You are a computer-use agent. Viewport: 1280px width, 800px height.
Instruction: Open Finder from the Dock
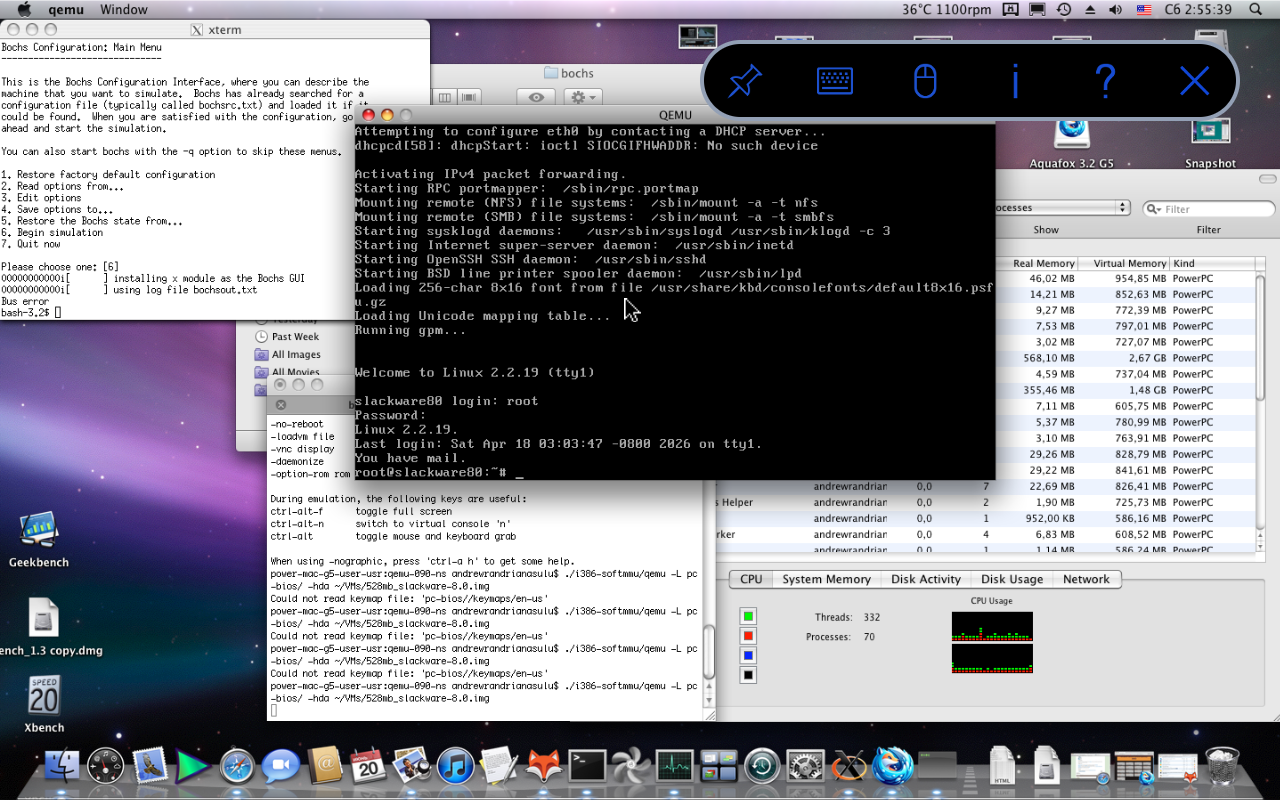coord(62,766)
